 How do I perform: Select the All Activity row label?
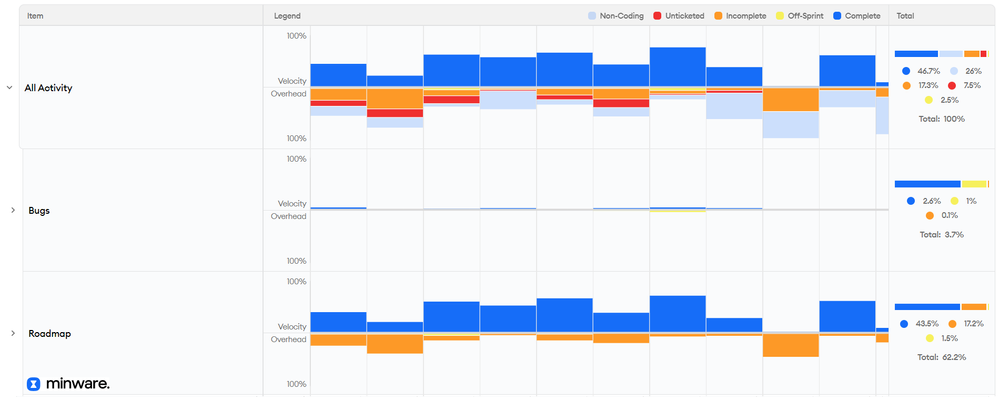(x=48, y=88)
